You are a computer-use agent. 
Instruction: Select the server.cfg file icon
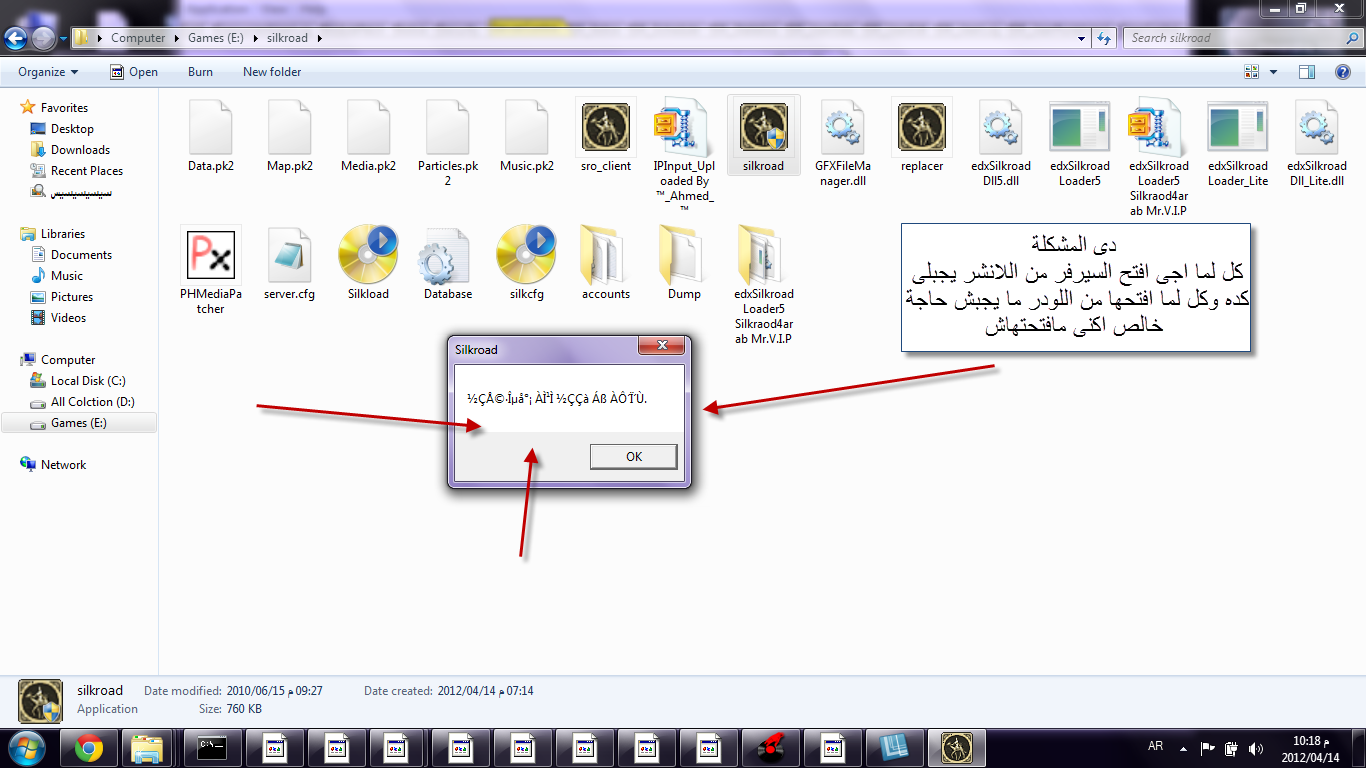click(x=290, y=254)
